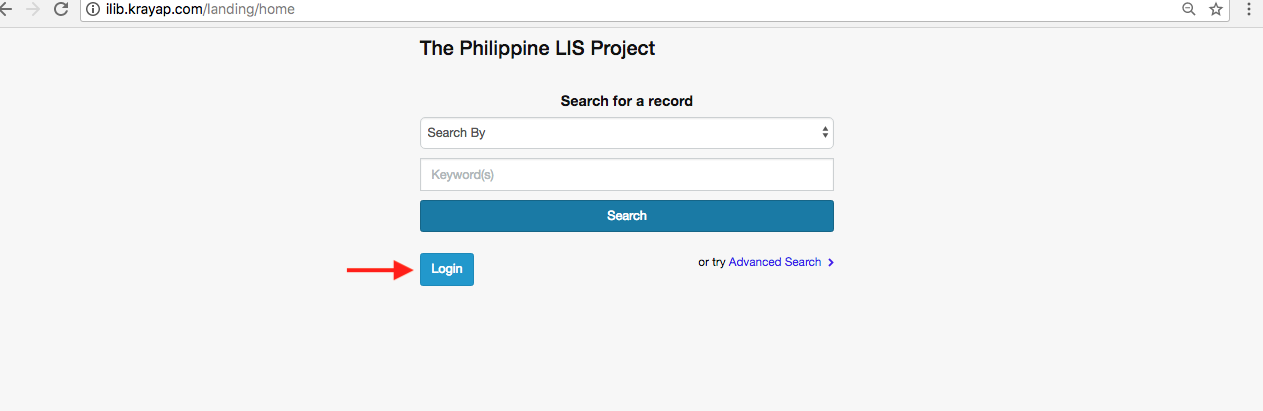
Task: Follow the Advanced Search link
Action: point(775,262)
